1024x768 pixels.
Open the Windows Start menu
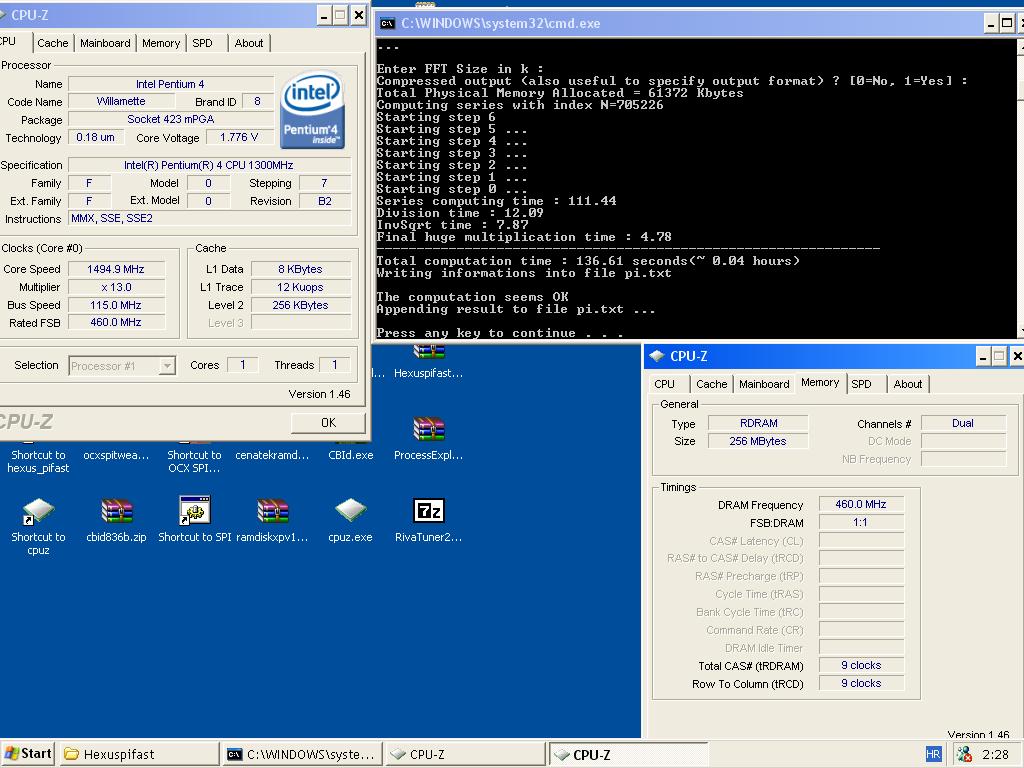(28, 754)
